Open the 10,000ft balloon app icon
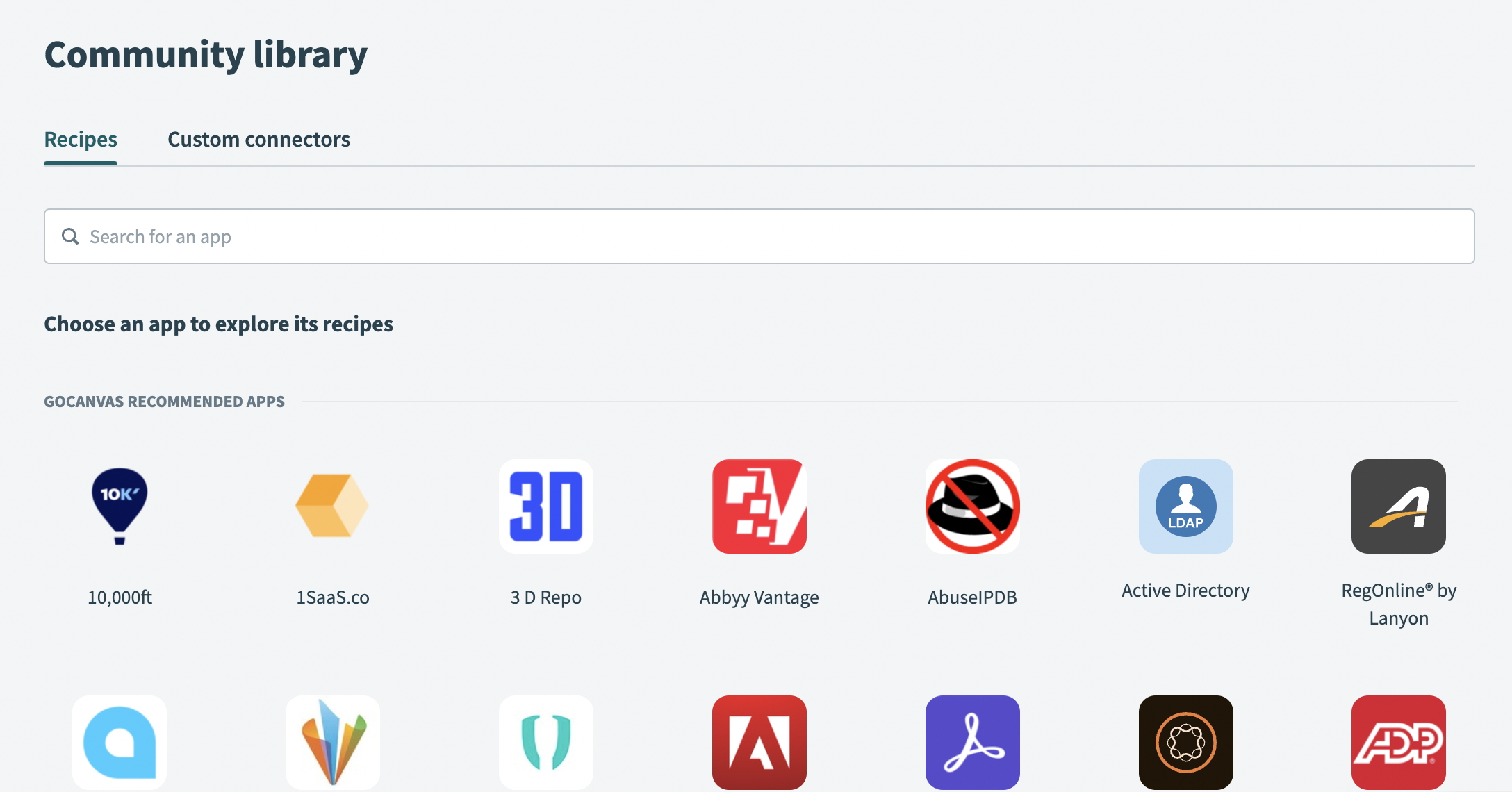The width and height of the screenshot is (1512, 792). (x=120, y=506)
